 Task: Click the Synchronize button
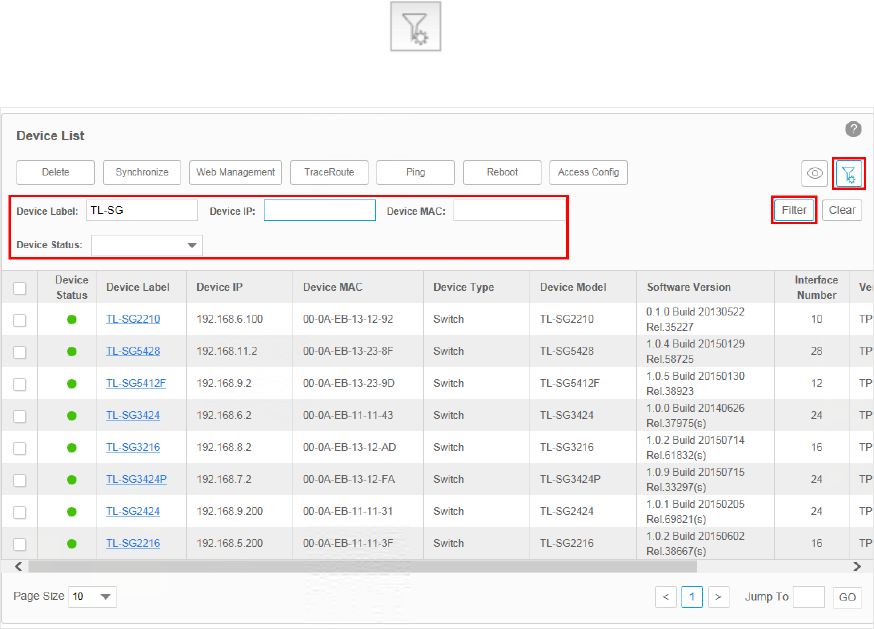pyautogui.click(x=142, y=172)
